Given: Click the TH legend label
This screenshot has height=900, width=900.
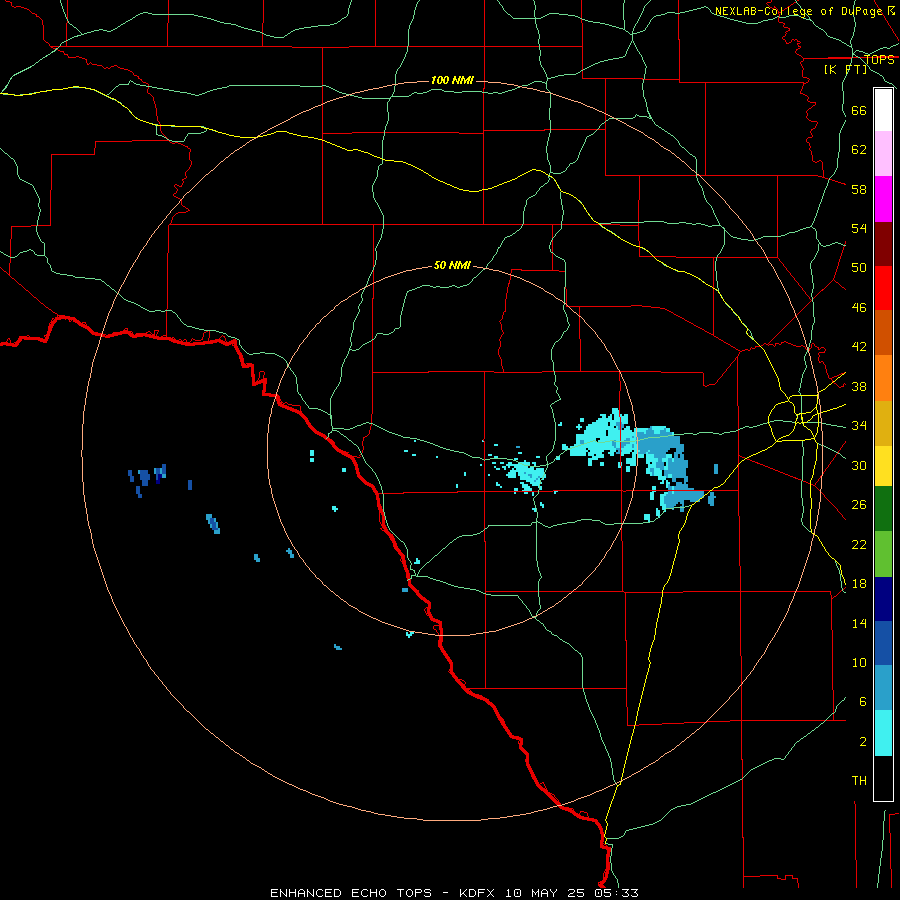Looking at the screenshot, I should (859, 781).
